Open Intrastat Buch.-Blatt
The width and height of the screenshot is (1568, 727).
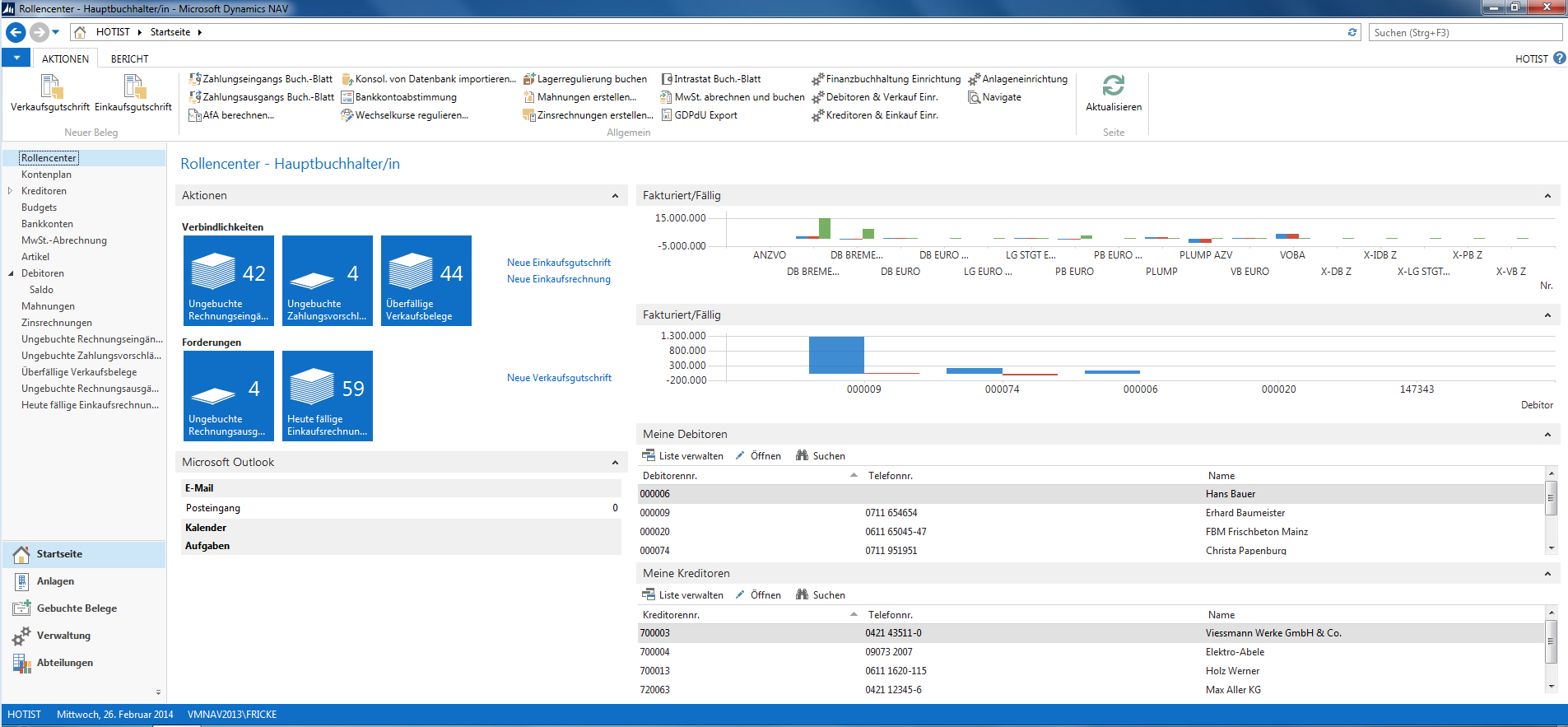point(711,79)
